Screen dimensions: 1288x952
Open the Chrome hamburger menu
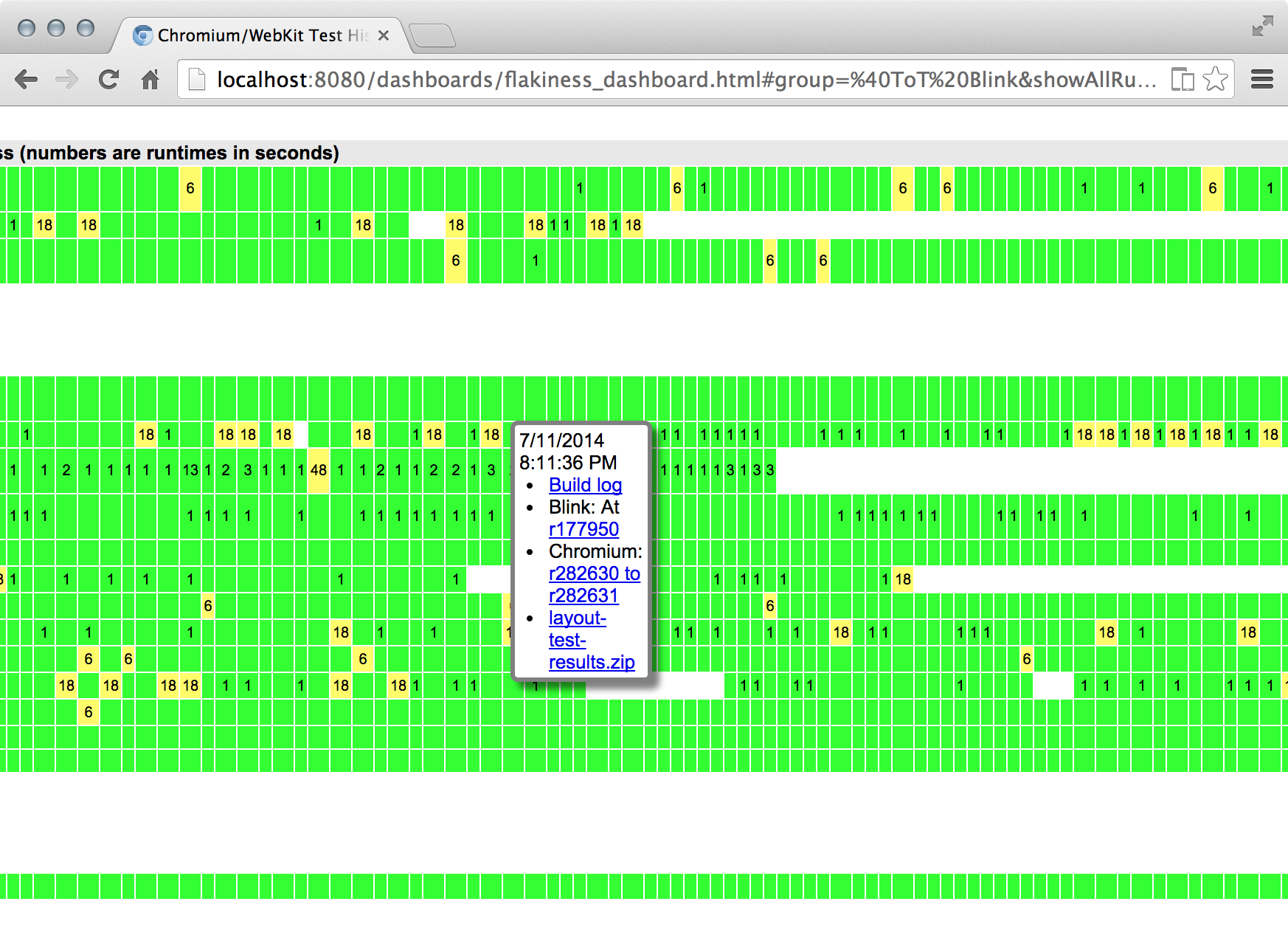1262,79
